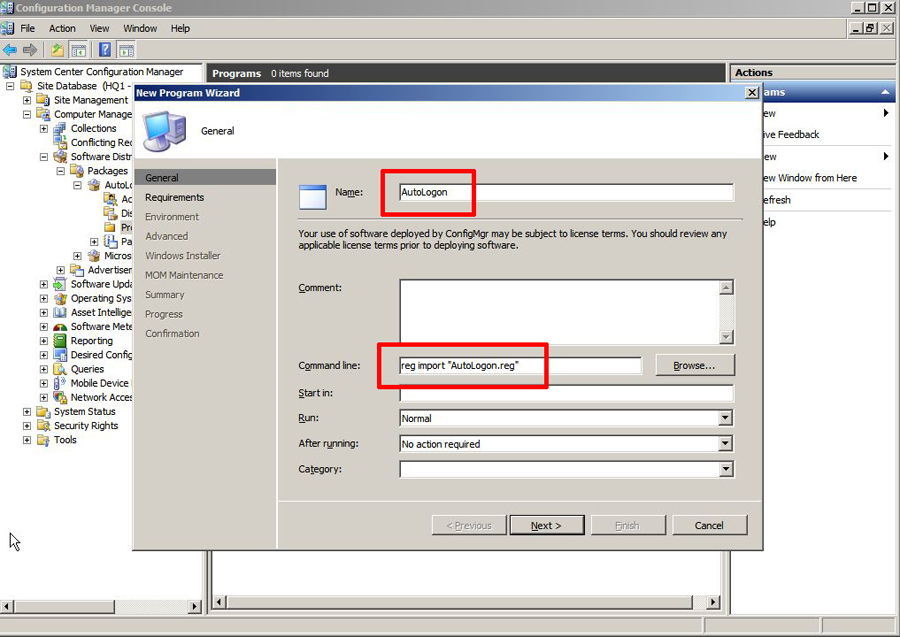
Task: Click the Start in input field
Action: coord(567,393)
